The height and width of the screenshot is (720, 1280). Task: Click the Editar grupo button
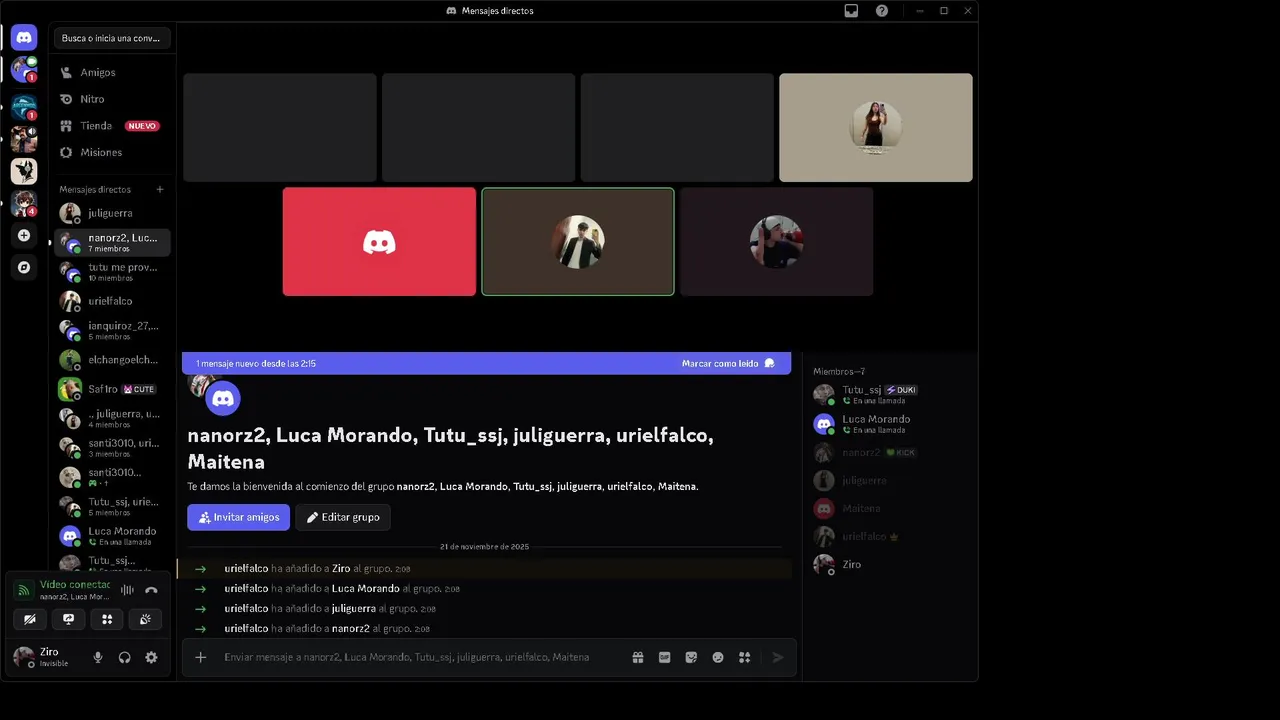pos(343,517)
